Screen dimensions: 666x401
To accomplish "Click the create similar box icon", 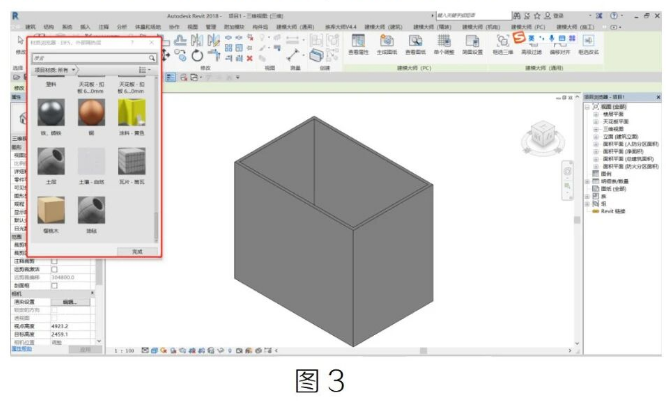I will pyautogui.click(x=316, y=55).
